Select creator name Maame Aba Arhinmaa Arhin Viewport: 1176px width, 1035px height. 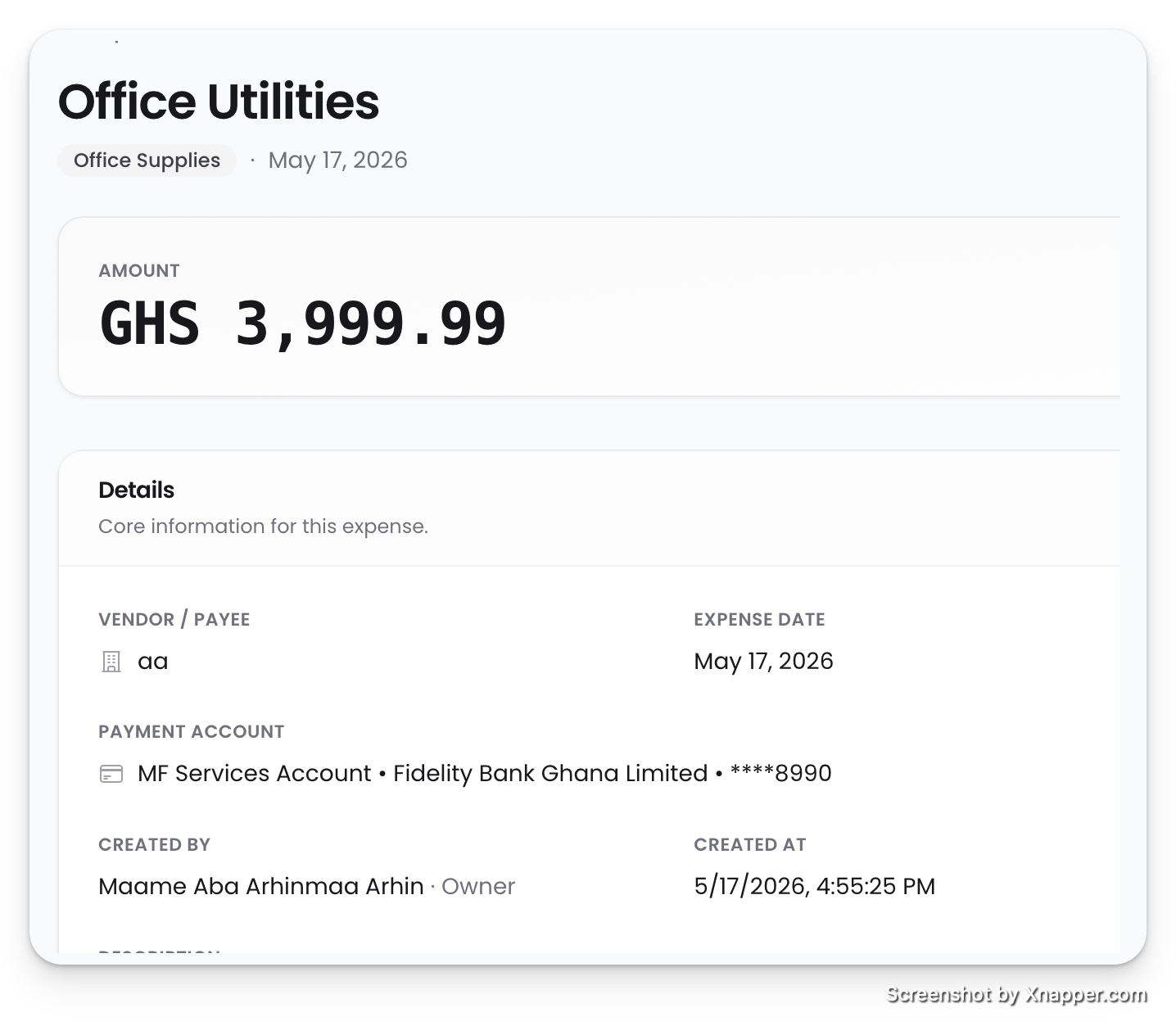point(261,887)
